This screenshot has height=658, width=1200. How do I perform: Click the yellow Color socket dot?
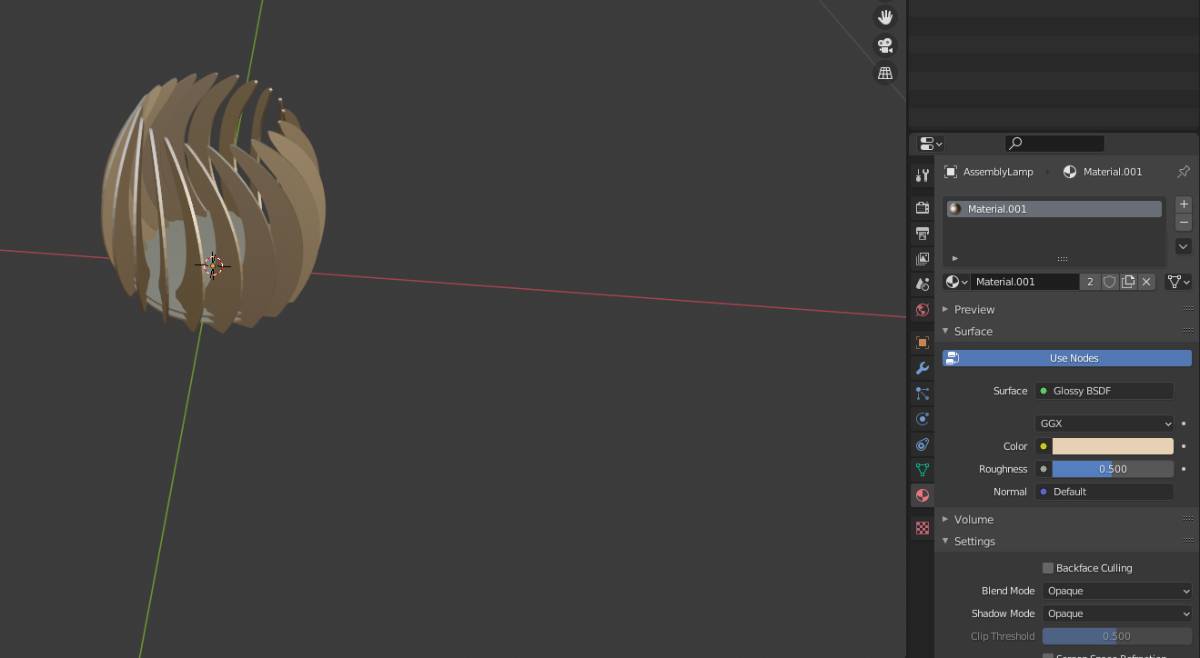pos(1044,446)
